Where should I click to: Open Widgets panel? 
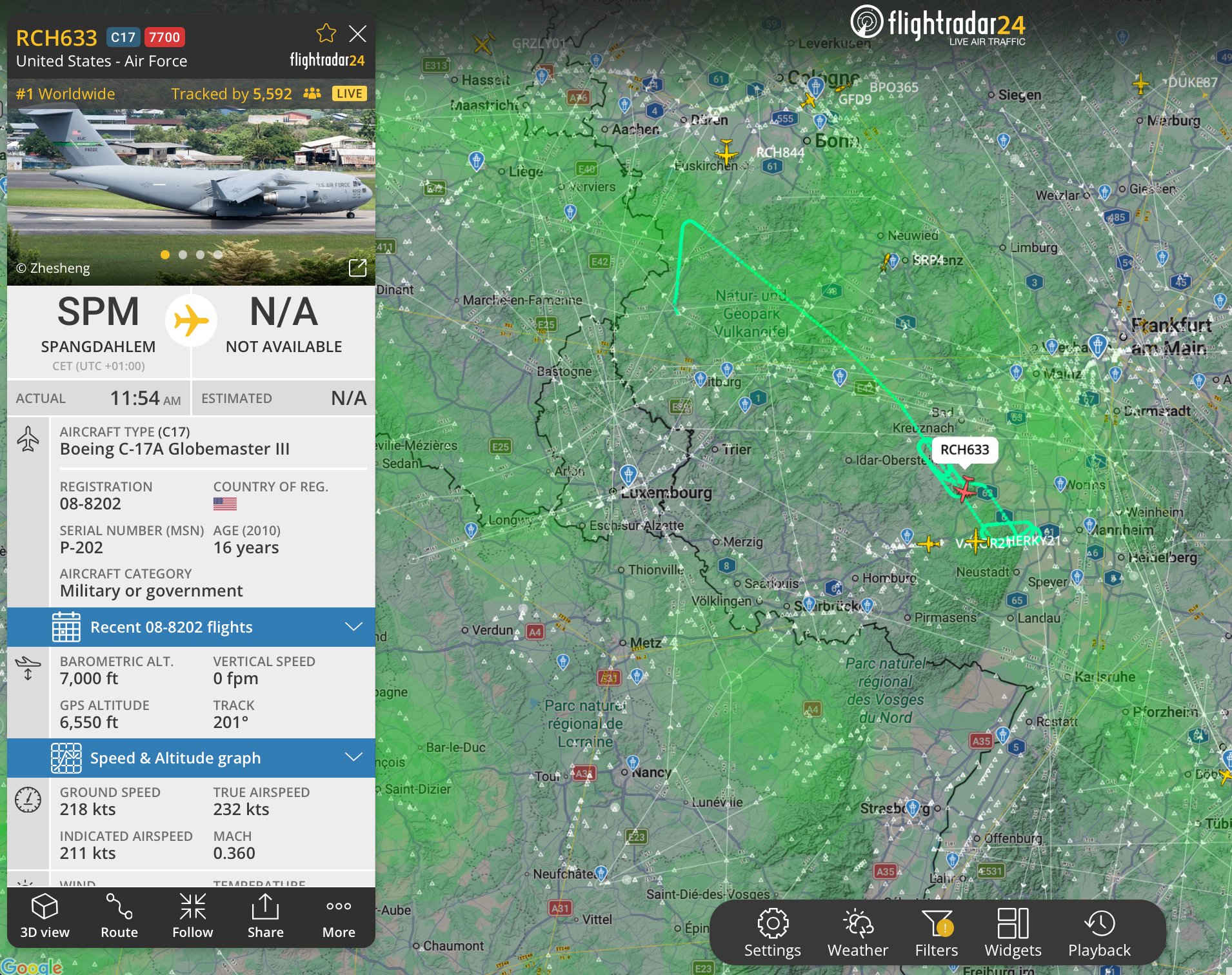[1013, 932]
